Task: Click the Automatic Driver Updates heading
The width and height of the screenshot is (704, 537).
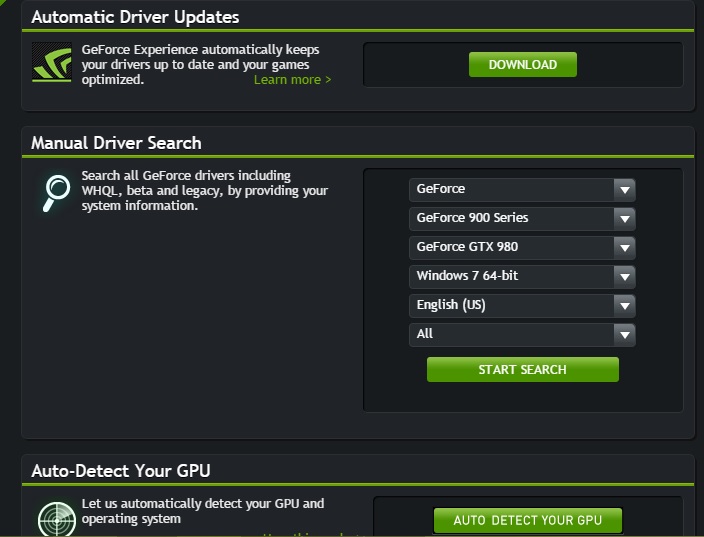Action: click(135, 17)
